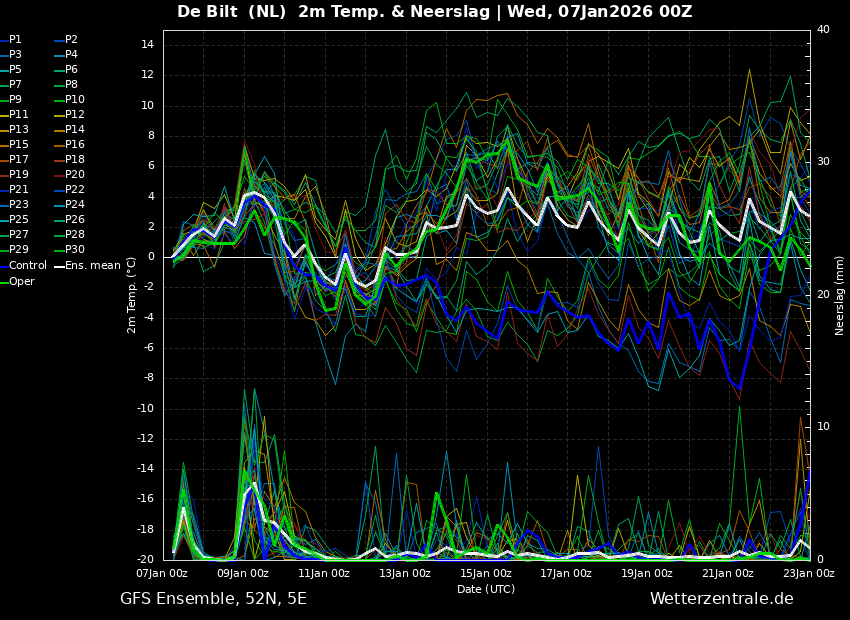Click P10 in the legend

click(69, 100)
